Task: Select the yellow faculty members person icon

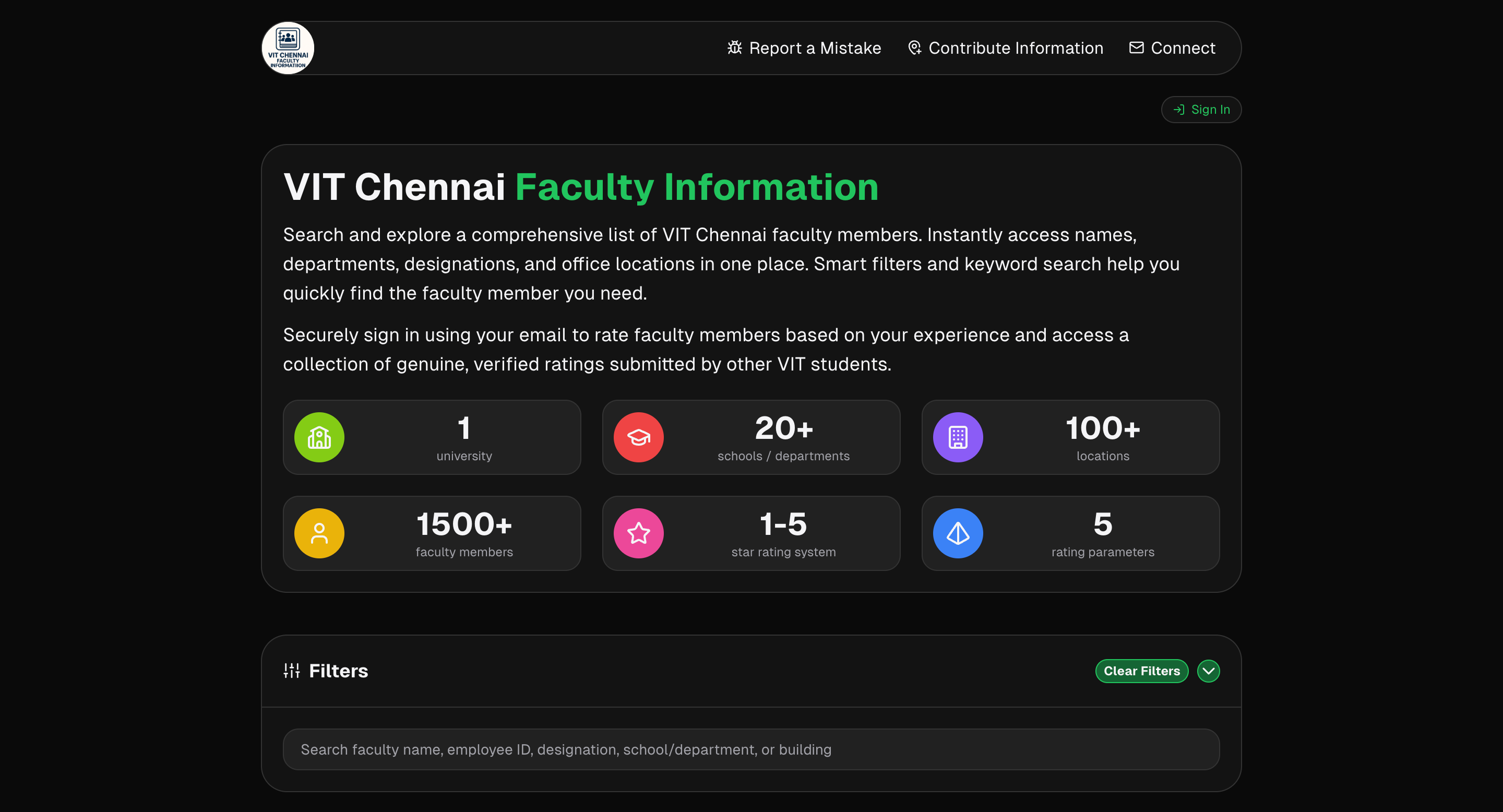Action: [319, 533]
